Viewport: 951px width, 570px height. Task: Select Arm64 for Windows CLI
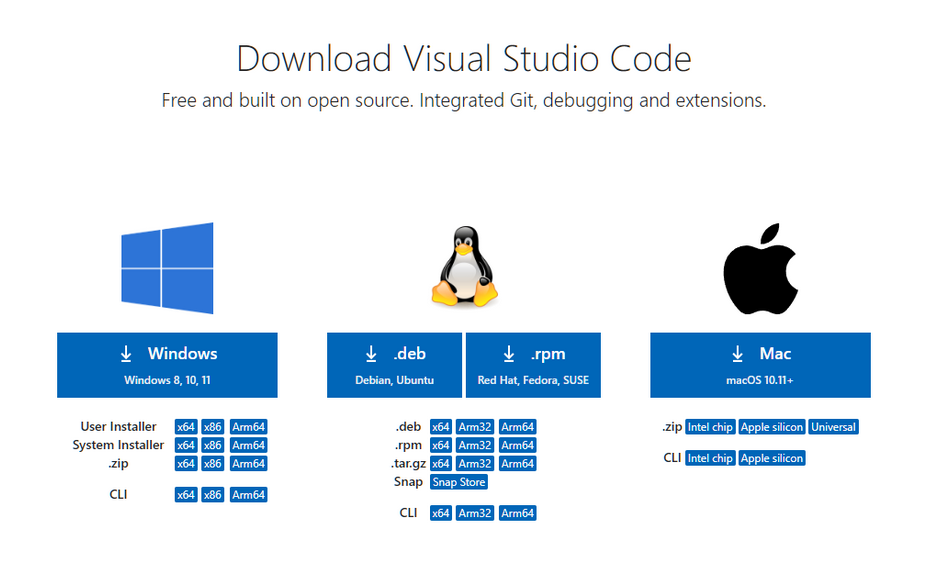pos(249,495)
